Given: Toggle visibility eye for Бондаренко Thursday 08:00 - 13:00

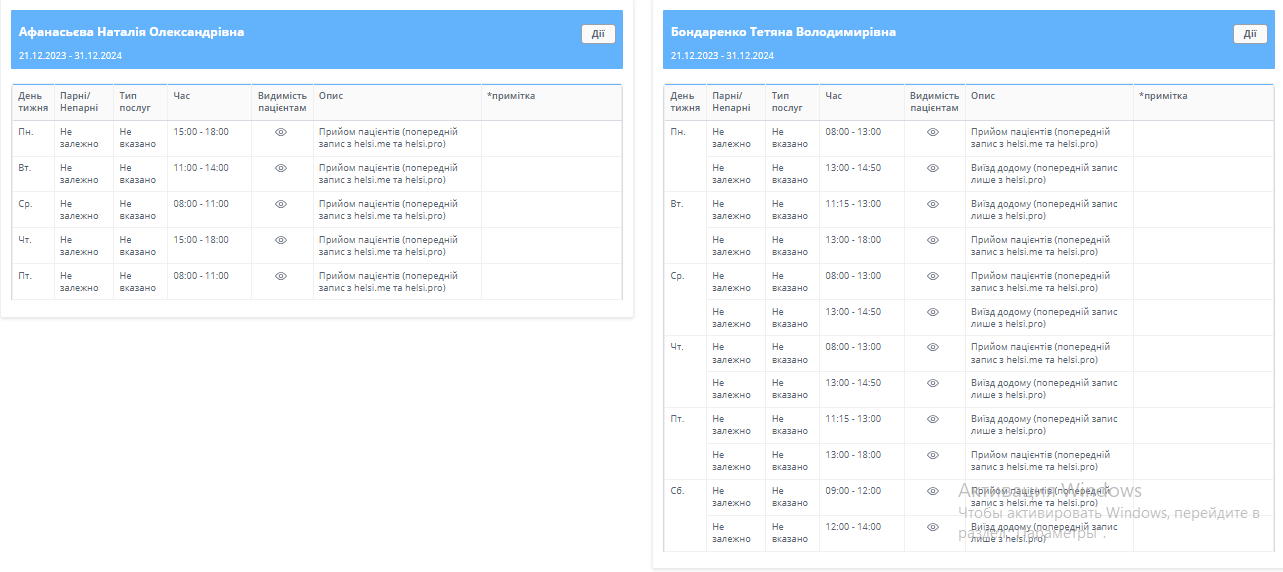Looking at the screenshot, I should click(933, 347).
